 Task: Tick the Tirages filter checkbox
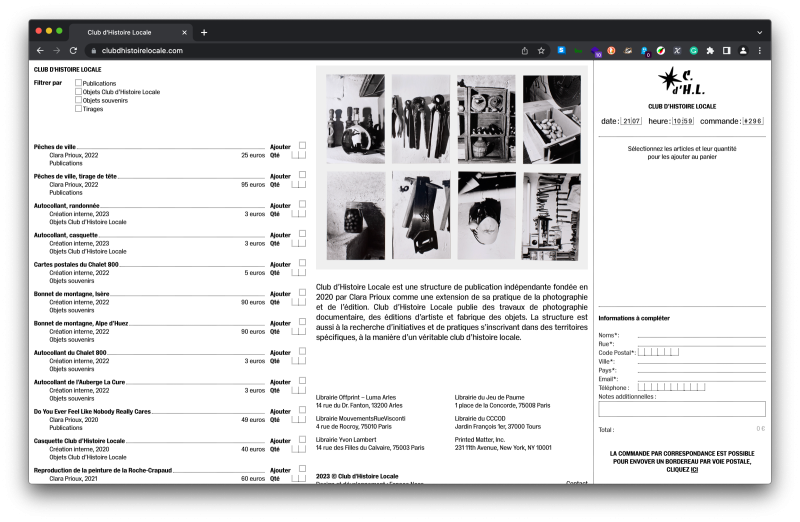click(x=79, y=108)
